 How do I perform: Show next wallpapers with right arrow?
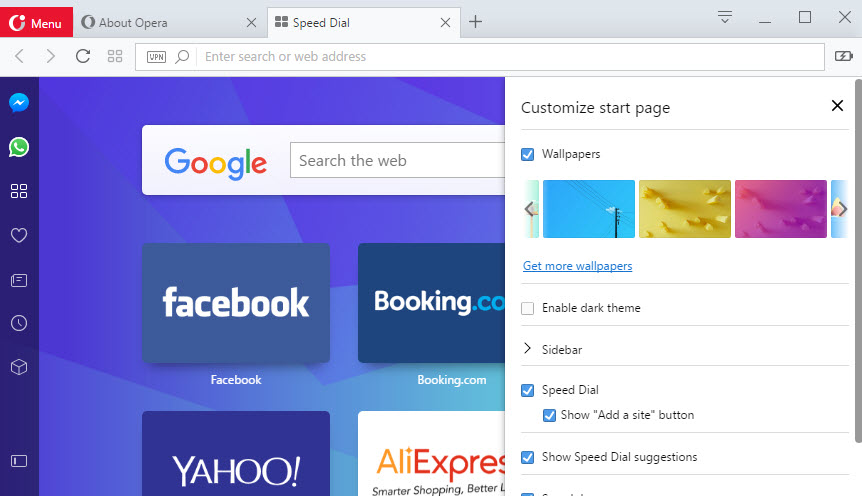coord(842,209)
